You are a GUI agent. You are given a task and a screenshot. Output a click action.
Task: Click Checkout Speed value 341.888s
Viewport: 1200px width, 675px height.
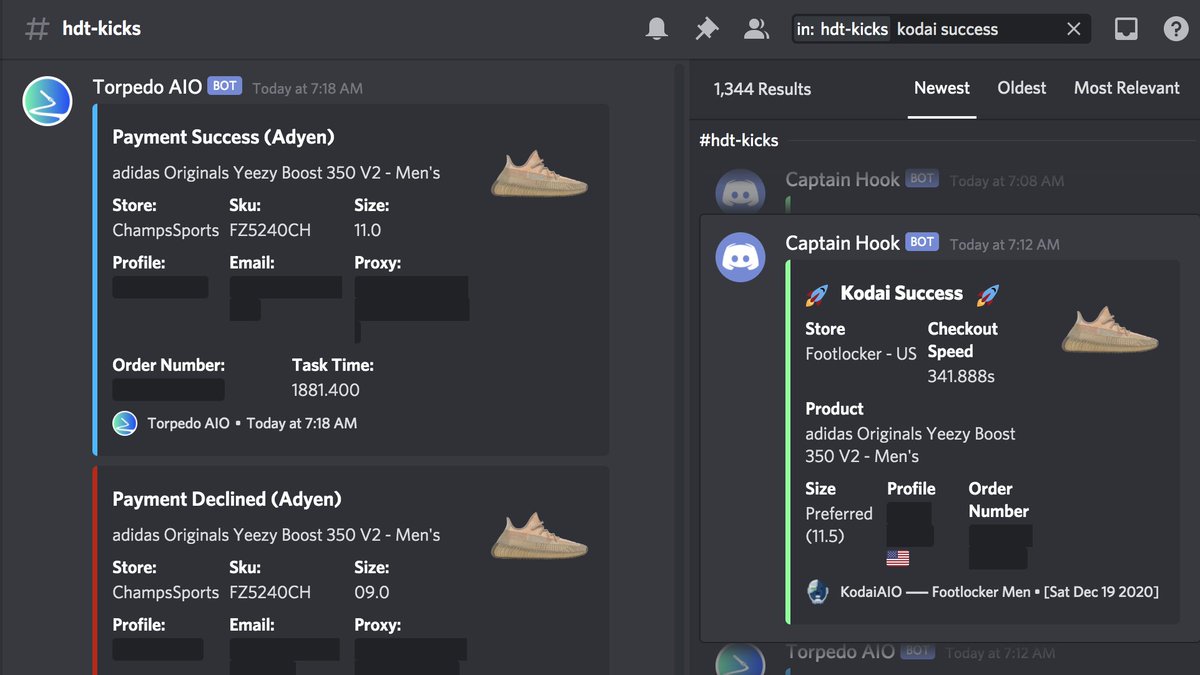961,377
